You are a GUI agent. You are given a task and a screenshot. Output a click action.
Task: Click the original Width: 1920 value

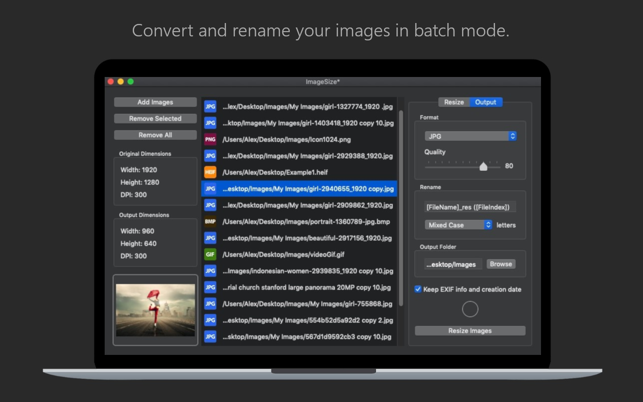[x=139, y=170]
